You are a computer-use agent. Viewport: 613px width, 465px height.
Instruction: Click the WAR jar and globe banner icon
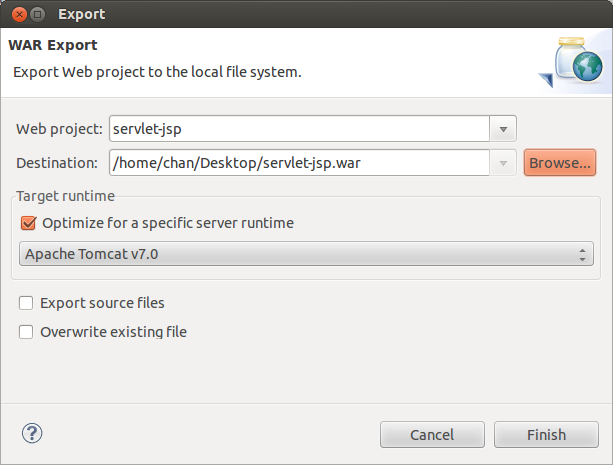point(572,61)
